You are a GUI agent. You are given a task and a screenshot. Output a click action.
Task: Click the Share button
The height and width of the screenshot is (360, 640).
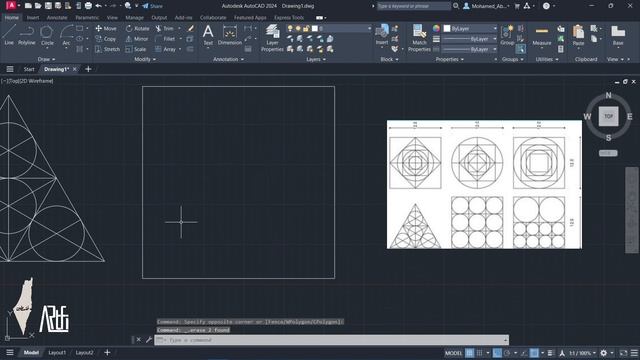click(x=152, y=6)
